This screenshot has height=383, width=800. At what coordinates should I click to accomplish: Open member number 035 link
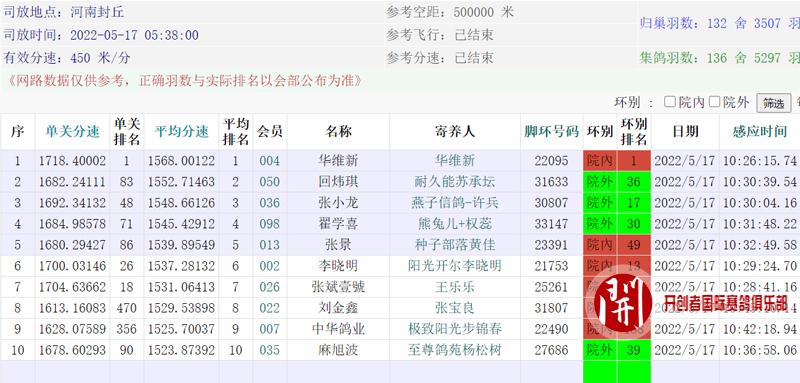269,350
